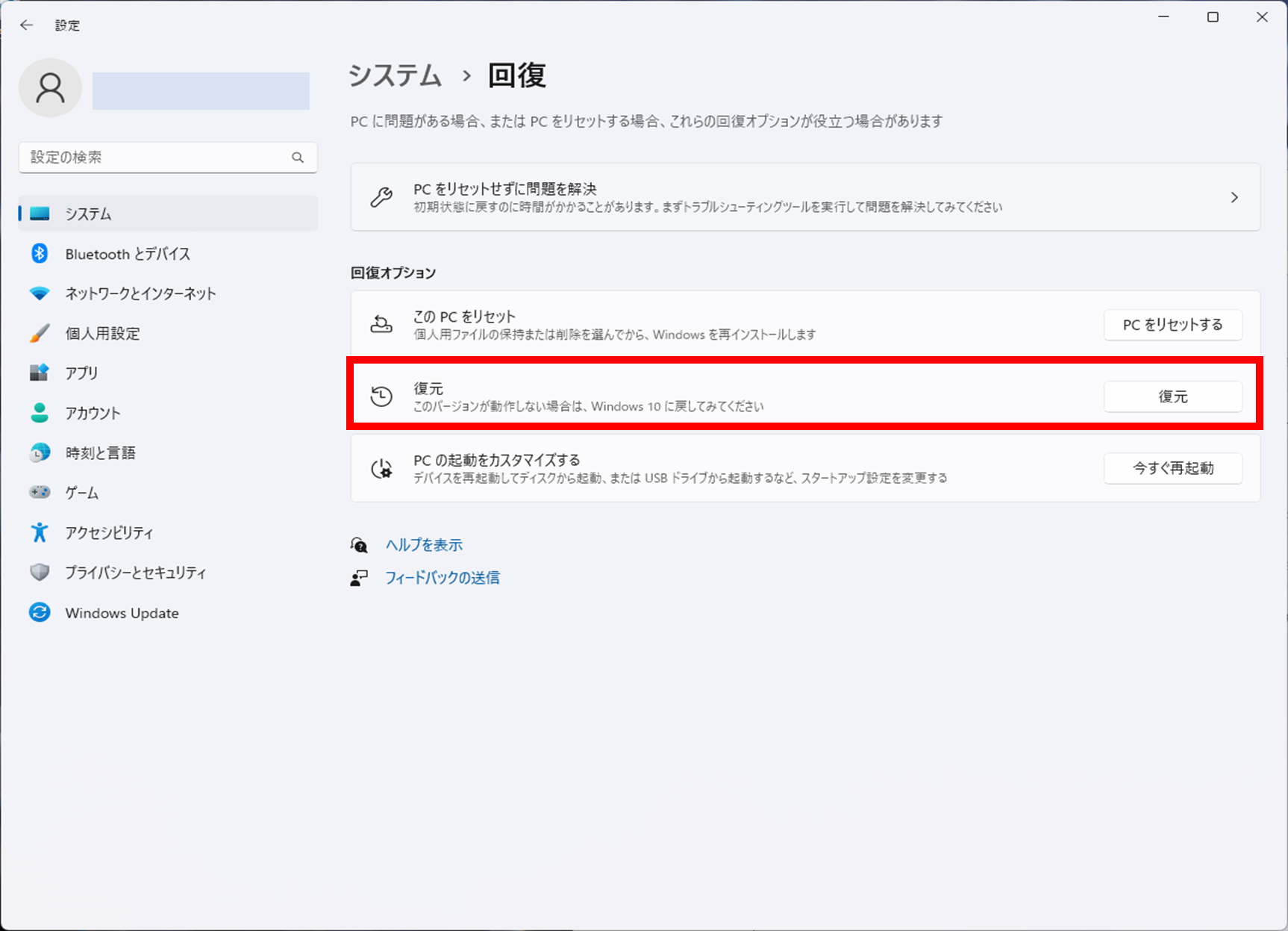
Task: Click the reset PC icon
Action: point(381,325)
